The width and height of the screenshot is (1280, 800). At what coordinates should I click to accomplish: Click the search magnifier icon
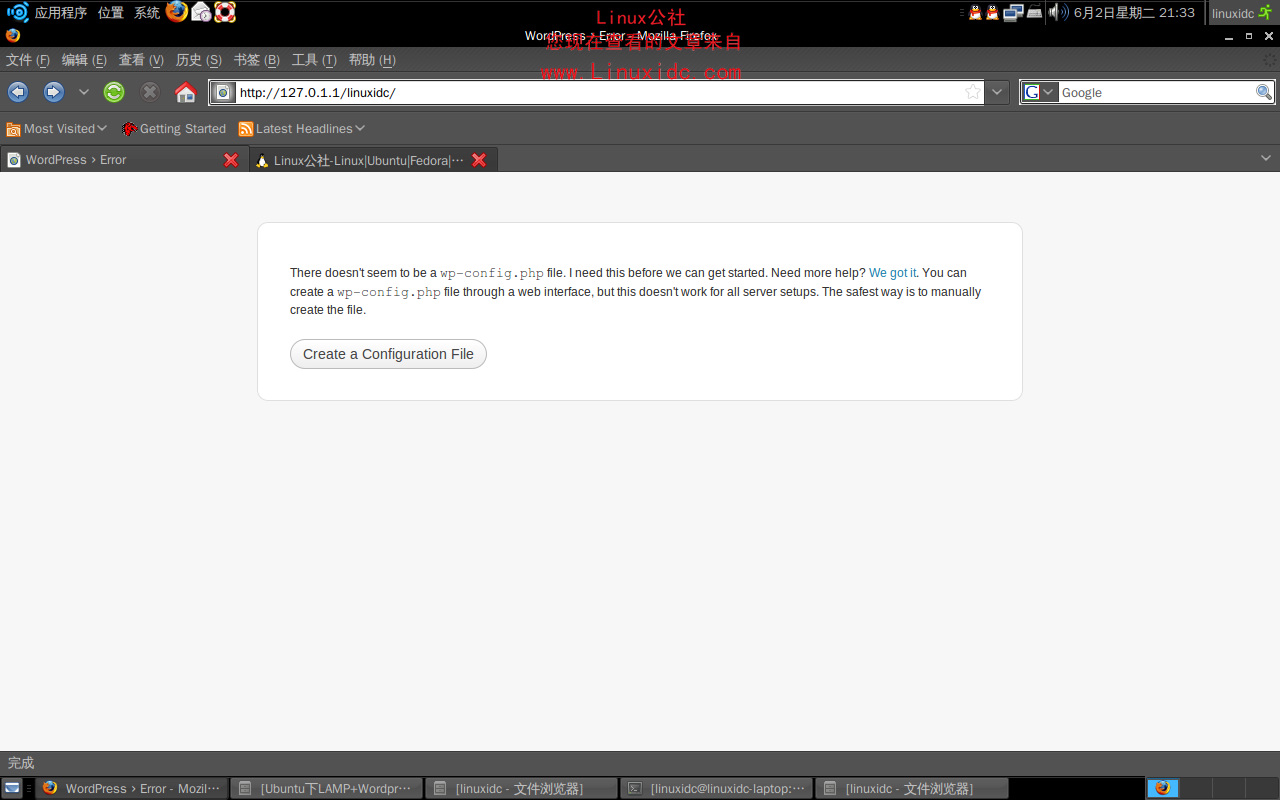pos(1264,92)
